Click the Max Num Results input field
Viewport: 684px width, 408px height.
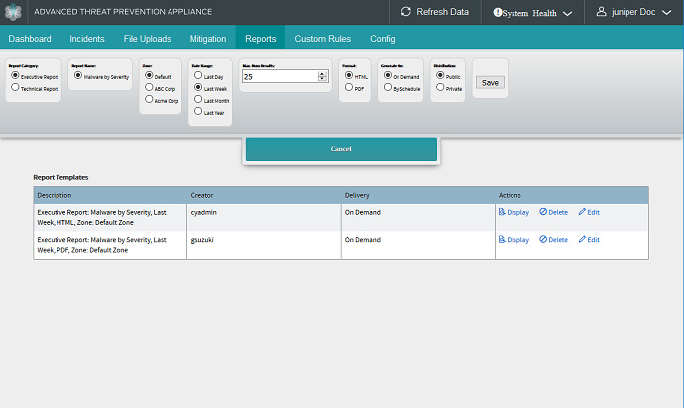tap(278, 76)
